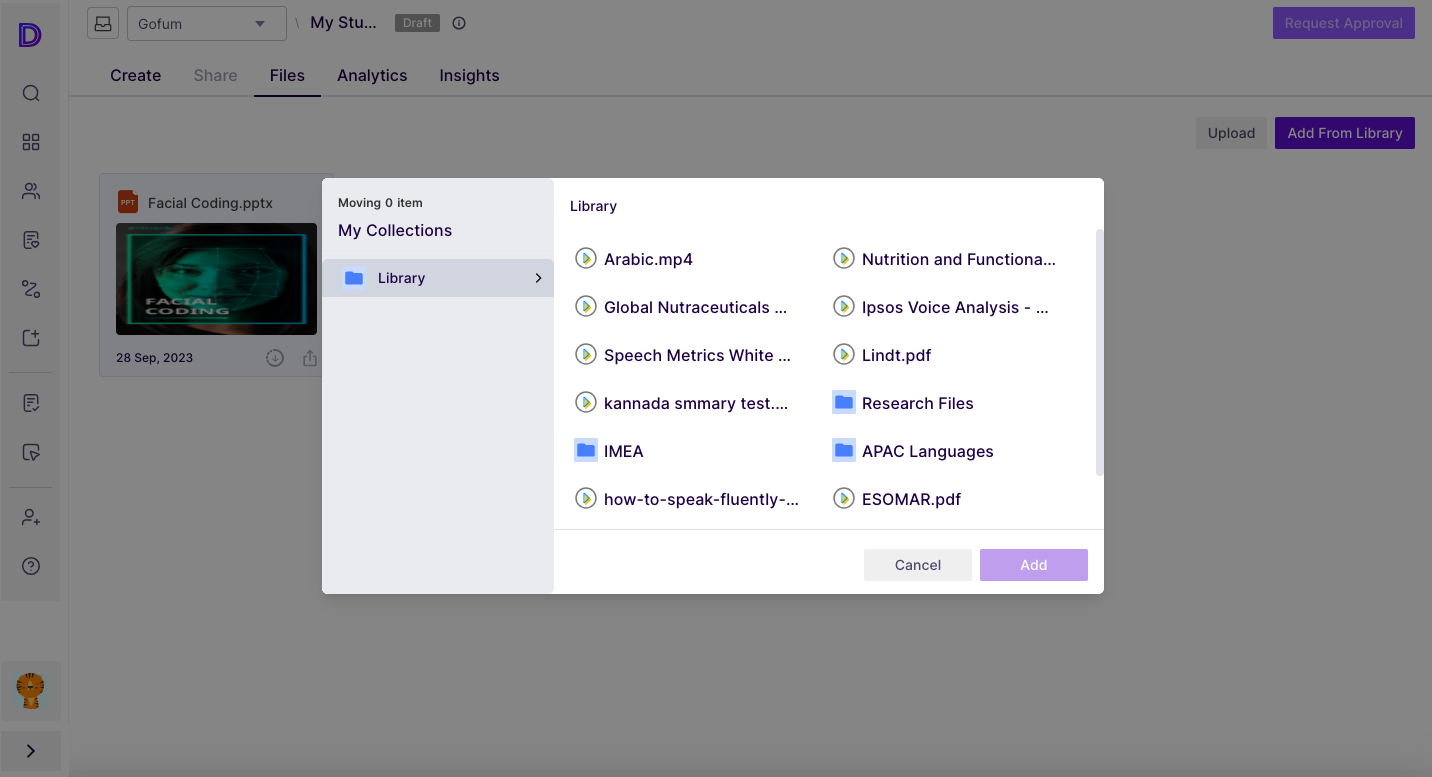The image size is (1432, 777).
Task: Download the Facial Coding.pptx file
Action: point(275,358)
